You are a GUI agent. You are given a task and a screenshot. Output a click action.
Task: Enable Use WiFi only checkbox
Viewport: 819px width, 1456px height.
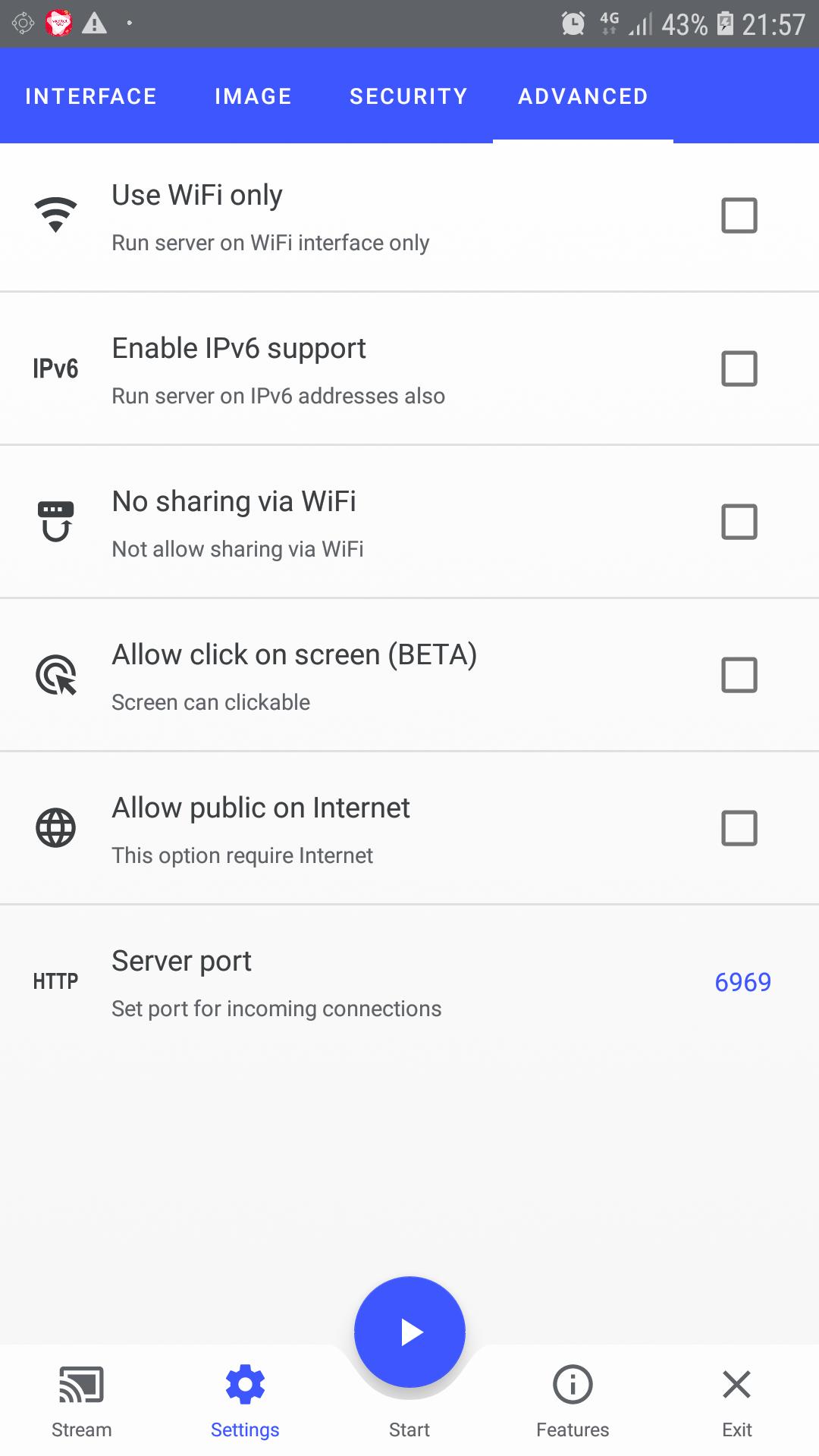pyautogui.click(x=739, y=215)
